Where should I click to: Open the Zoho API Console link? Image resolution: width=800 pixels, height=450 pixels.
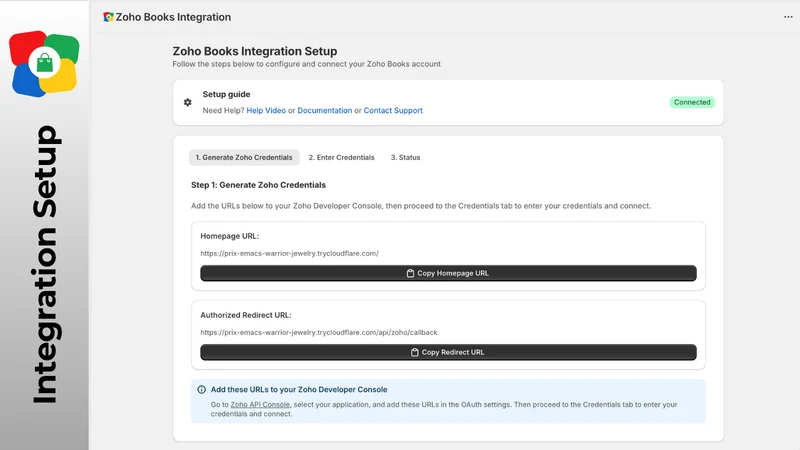point(260,404)
